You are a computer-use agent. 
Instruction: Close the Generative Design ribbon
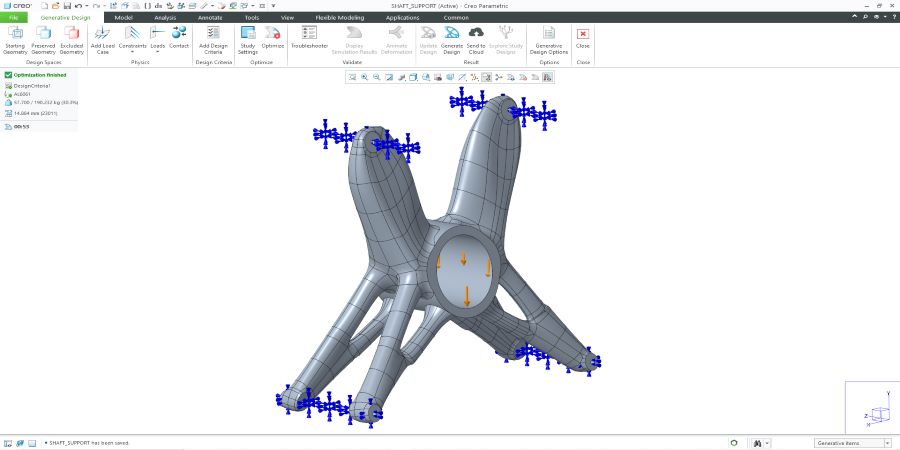point(583,39)
